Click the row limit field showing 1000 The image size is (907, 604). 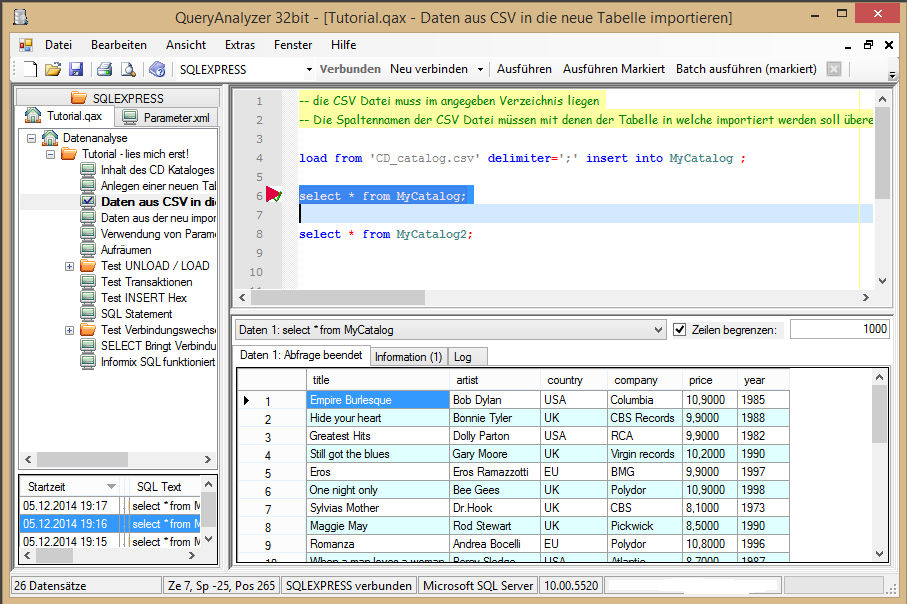tap(838, 329)
